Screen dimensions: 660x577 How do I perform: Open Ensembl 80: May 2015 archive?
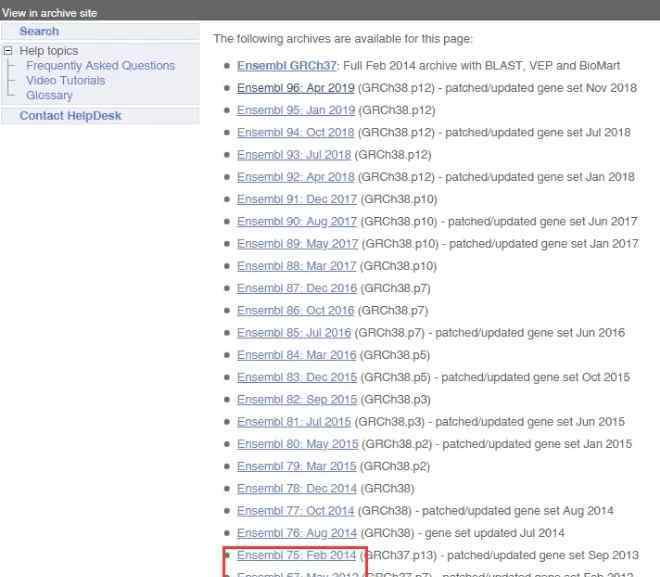[x=298, y=444]
